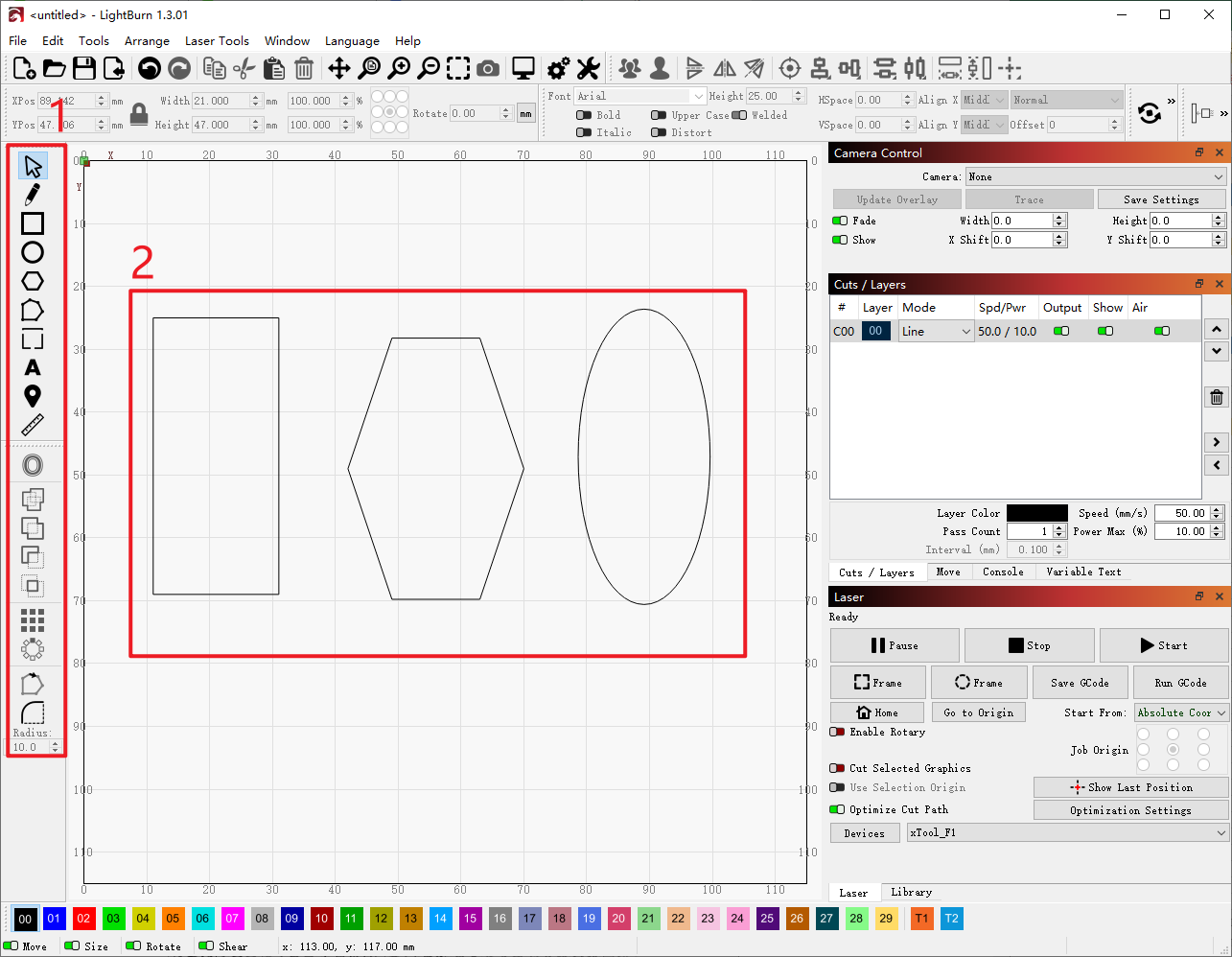The width and height of the screenshot is (1232, 957).
Task: Enable Cut Selected Graphics
Action: point(838,768)
